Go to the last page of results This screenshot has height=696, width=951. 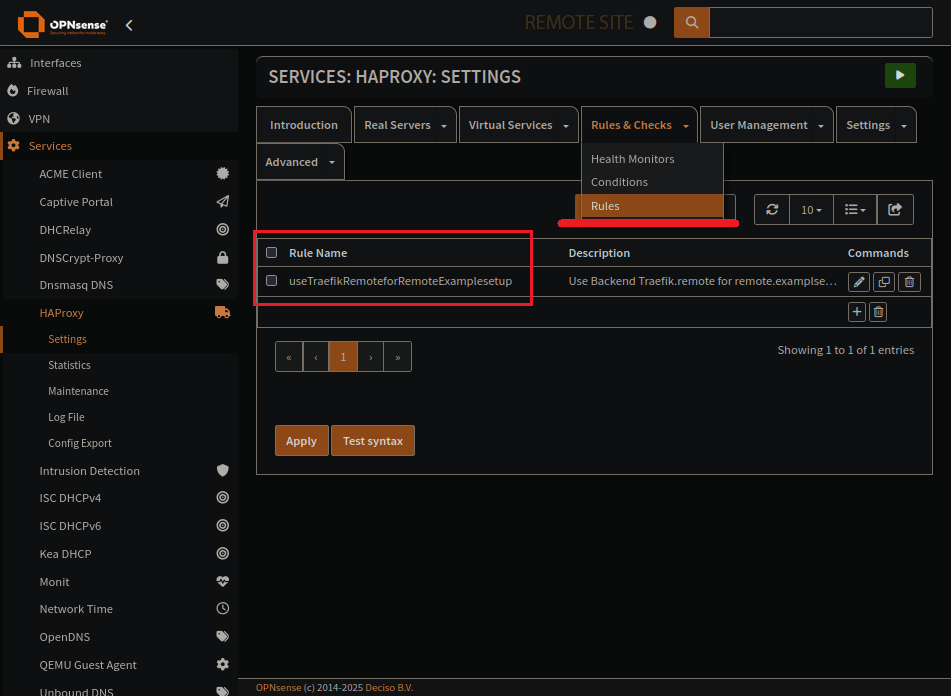tap(398, 357)
